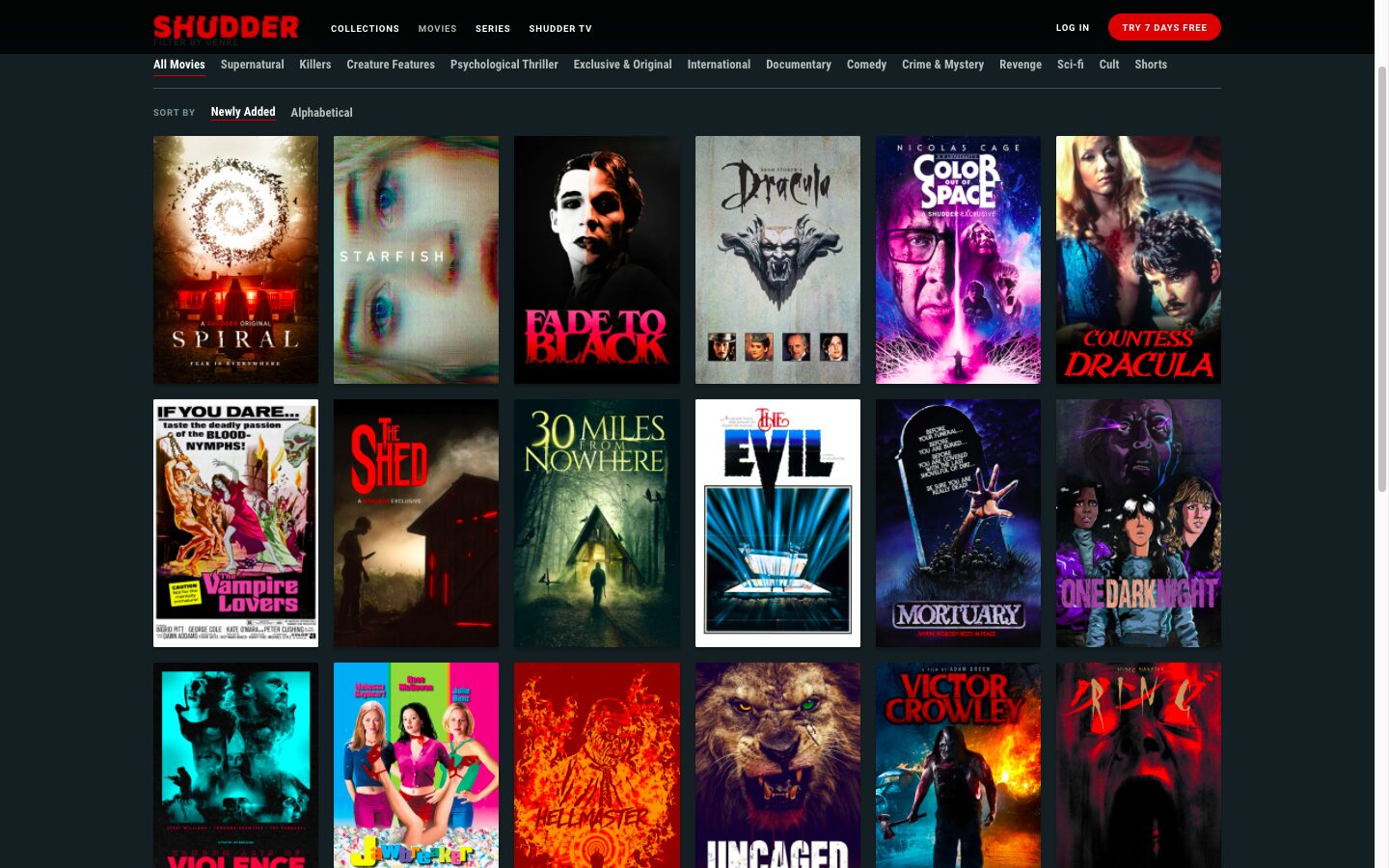Viewport: 1389px width, 868px height.
Task: Select the Psychological Thriller category
Action: (504, 65)
